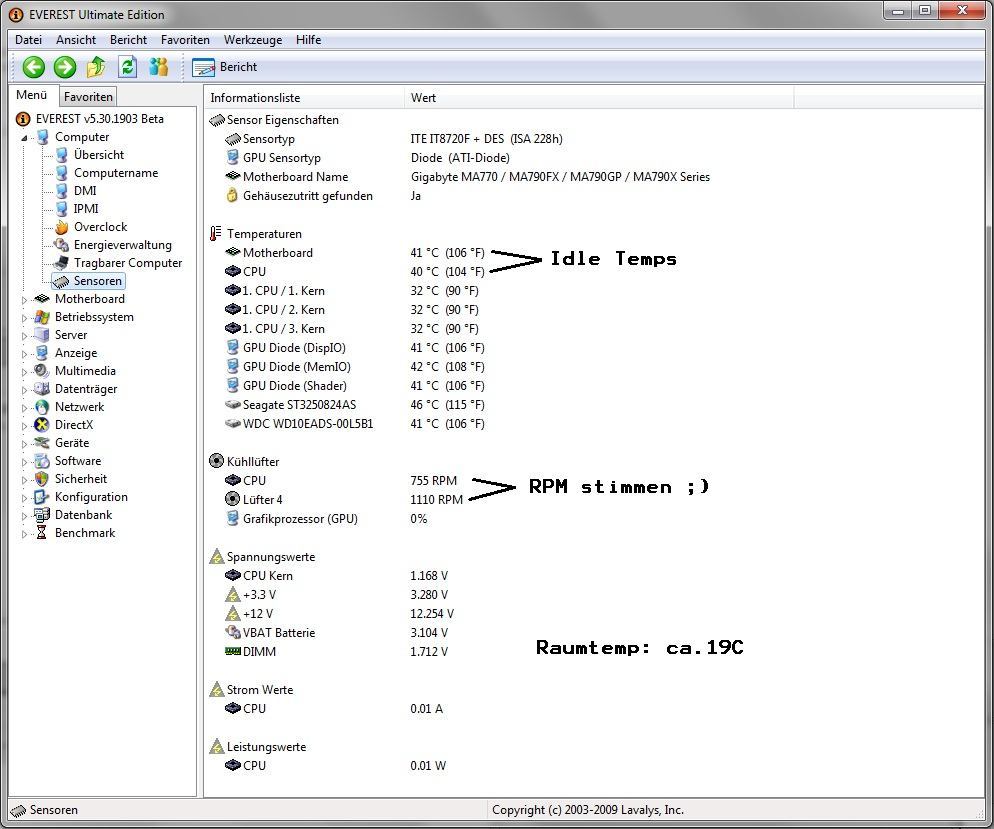
Task: Expand the Software tree node
Action: 24,462
